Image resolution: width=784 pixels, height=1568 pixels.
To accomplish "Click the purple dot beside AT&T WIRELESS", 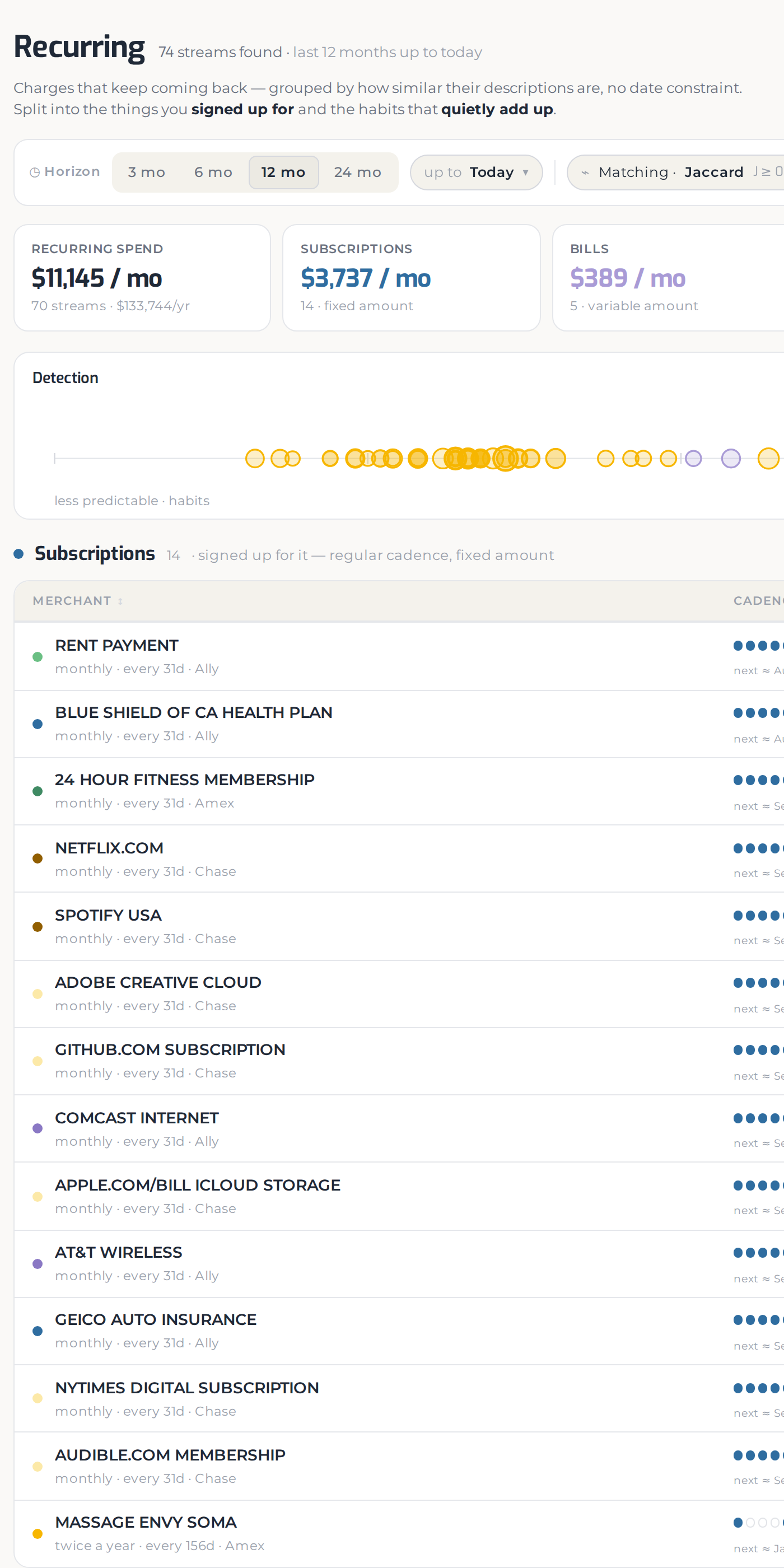I will pyautogui.click(x=37, y=1264).
